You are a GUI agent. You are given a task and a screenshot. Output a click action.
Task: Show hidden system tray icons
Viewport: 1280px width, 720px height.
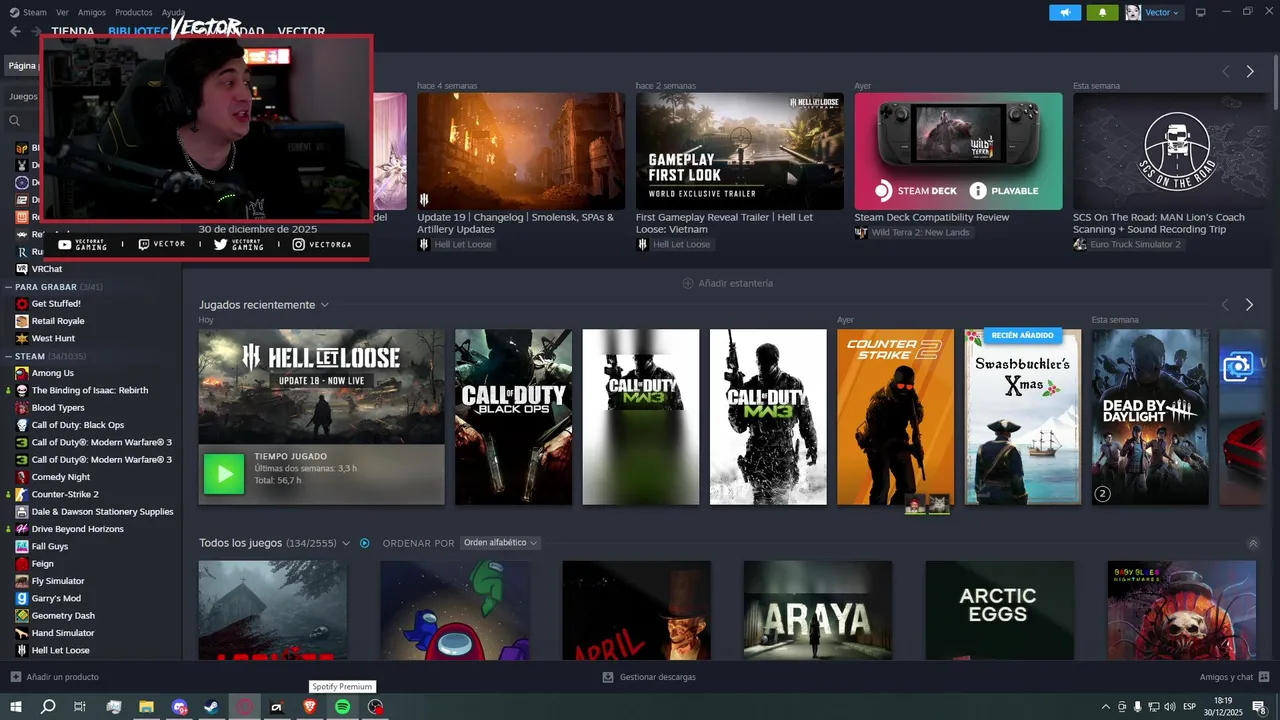[x=1105, y=707]
